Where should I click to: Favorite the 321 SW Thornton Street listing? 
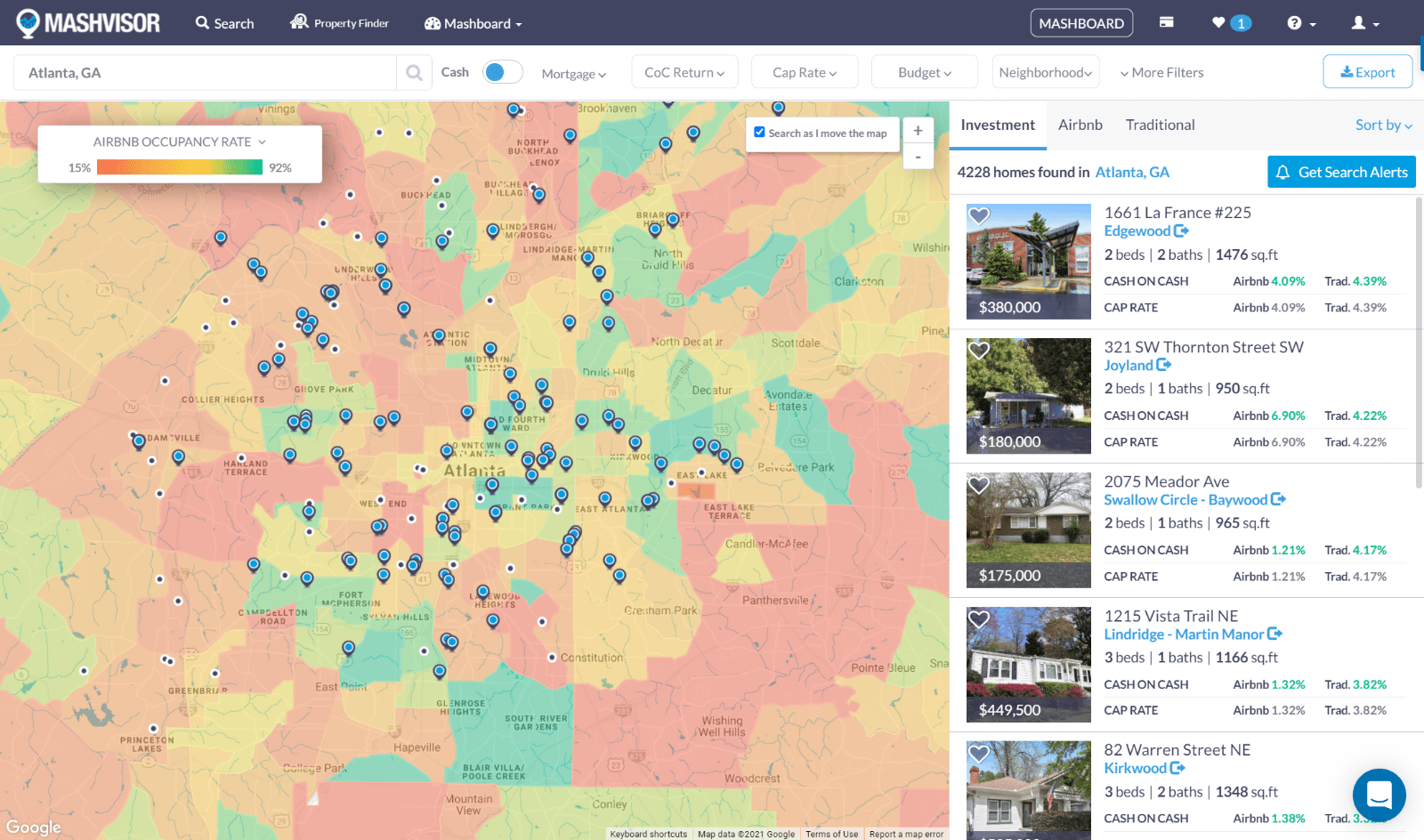(x=979, y=351)
